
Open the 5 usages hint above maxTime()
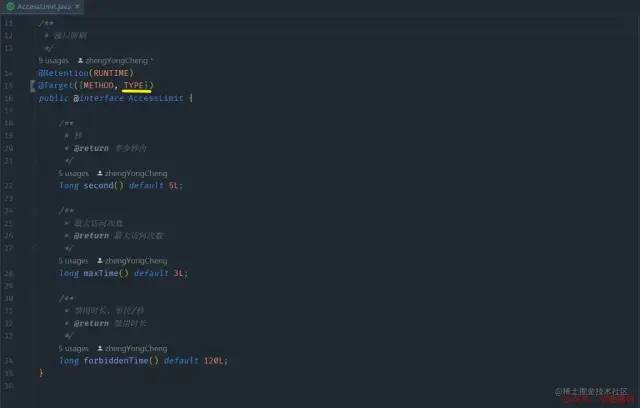click(73, 261)
